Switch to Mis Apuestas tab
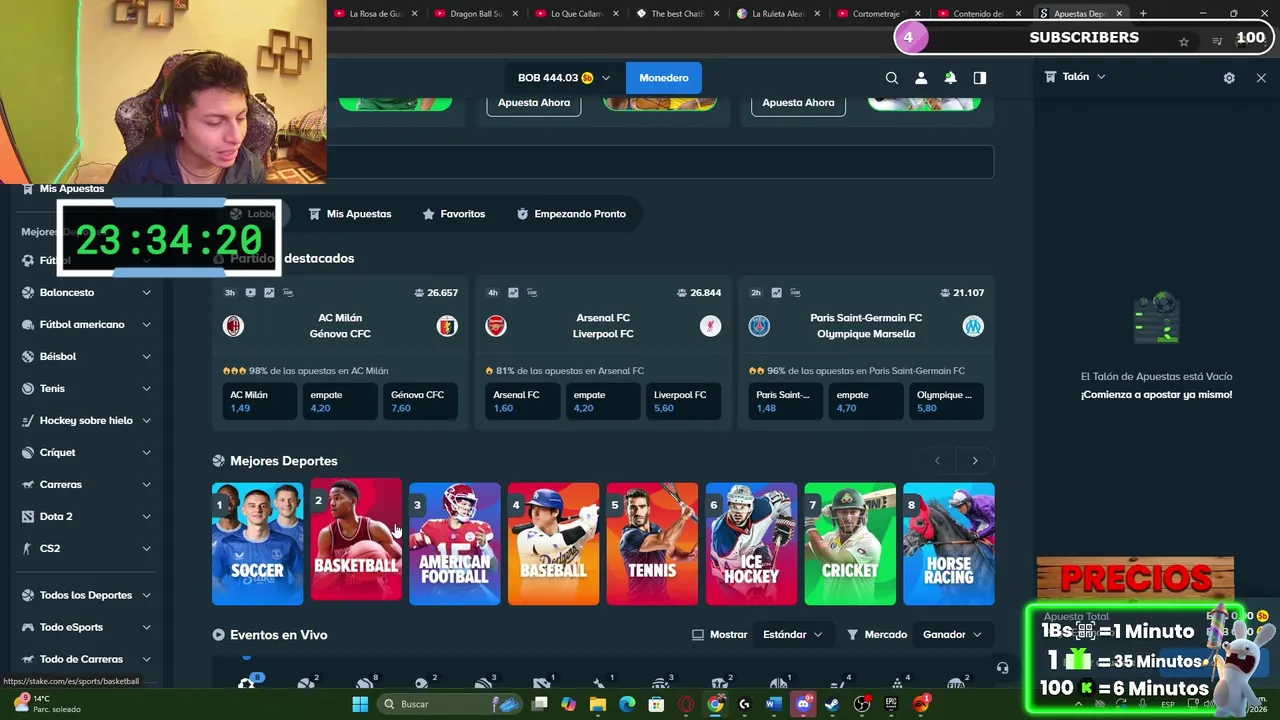Screen dimensions: 1280x720 350,214
